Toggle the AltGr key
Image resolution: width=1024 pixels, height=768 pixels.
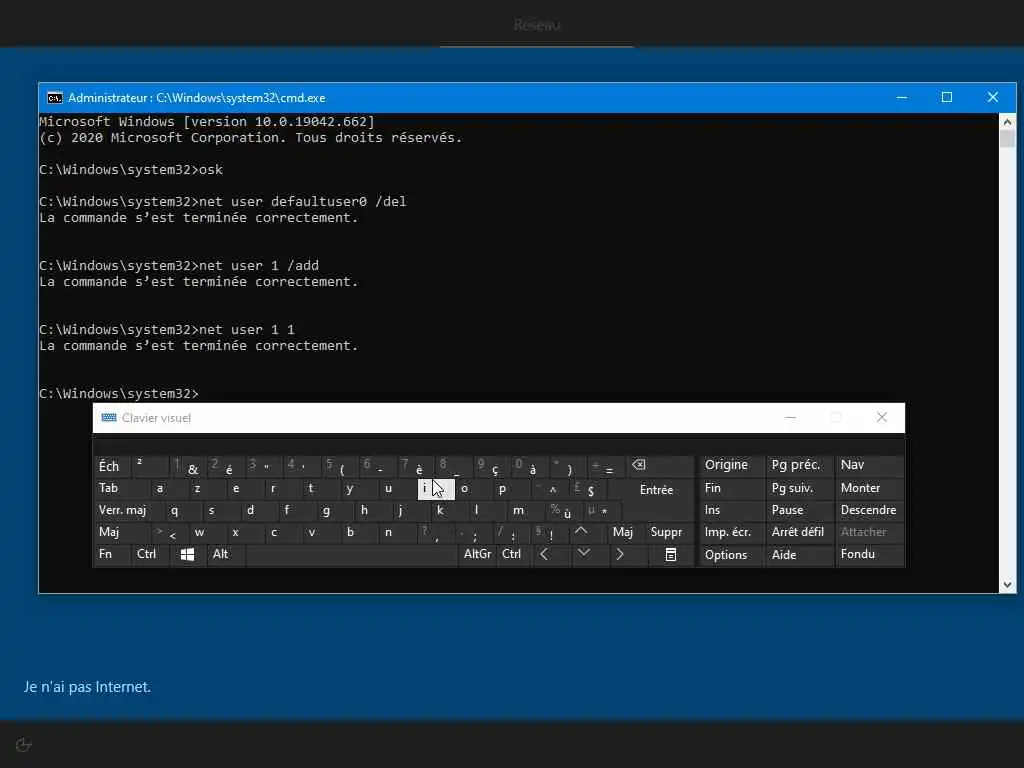pos(477,554)
